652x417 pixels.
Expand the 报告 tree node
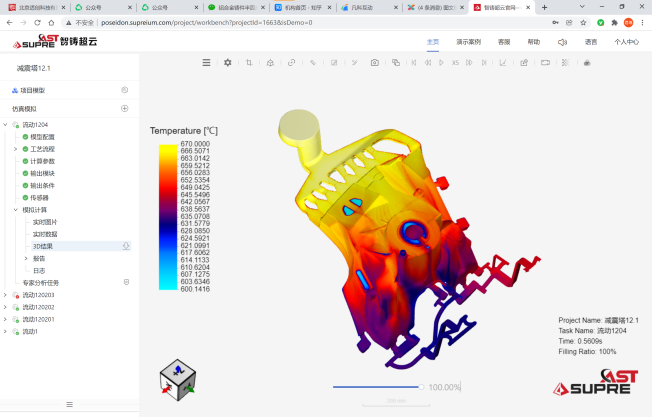pyautogui.click(x=26, y=258)
